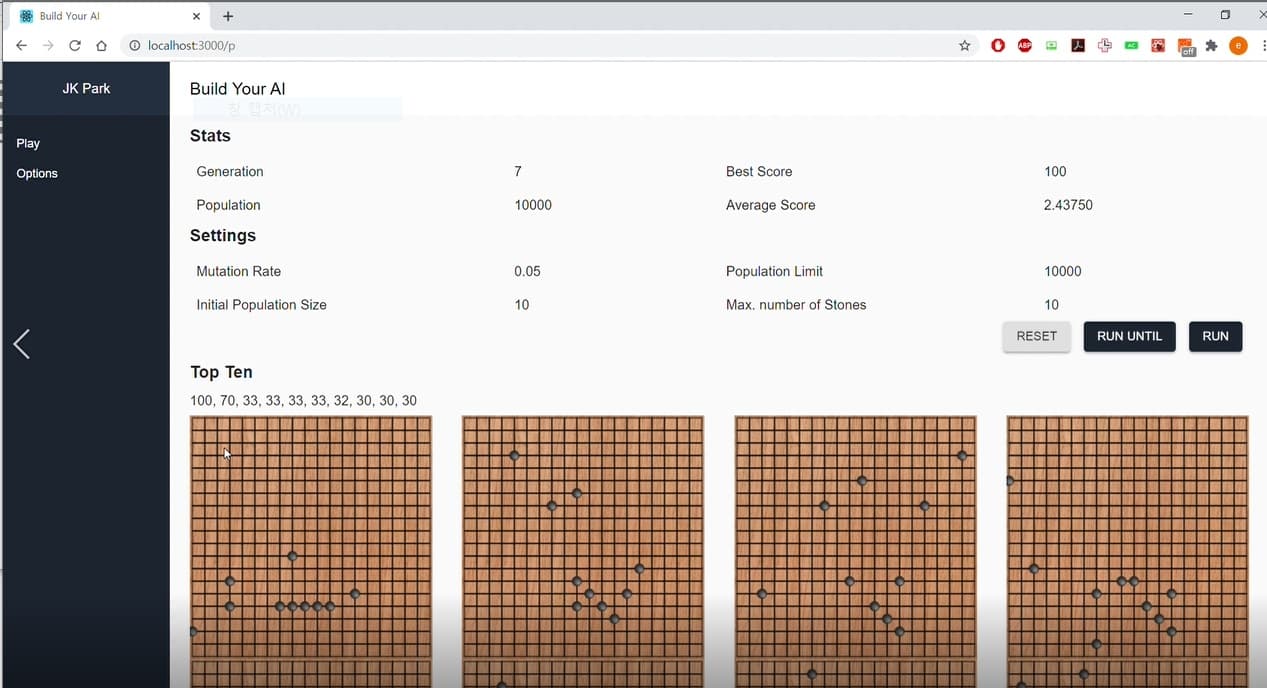Screen dimensions: 1267x688
Task: Open a new browser tab
Action: click(x=228, y=16)
